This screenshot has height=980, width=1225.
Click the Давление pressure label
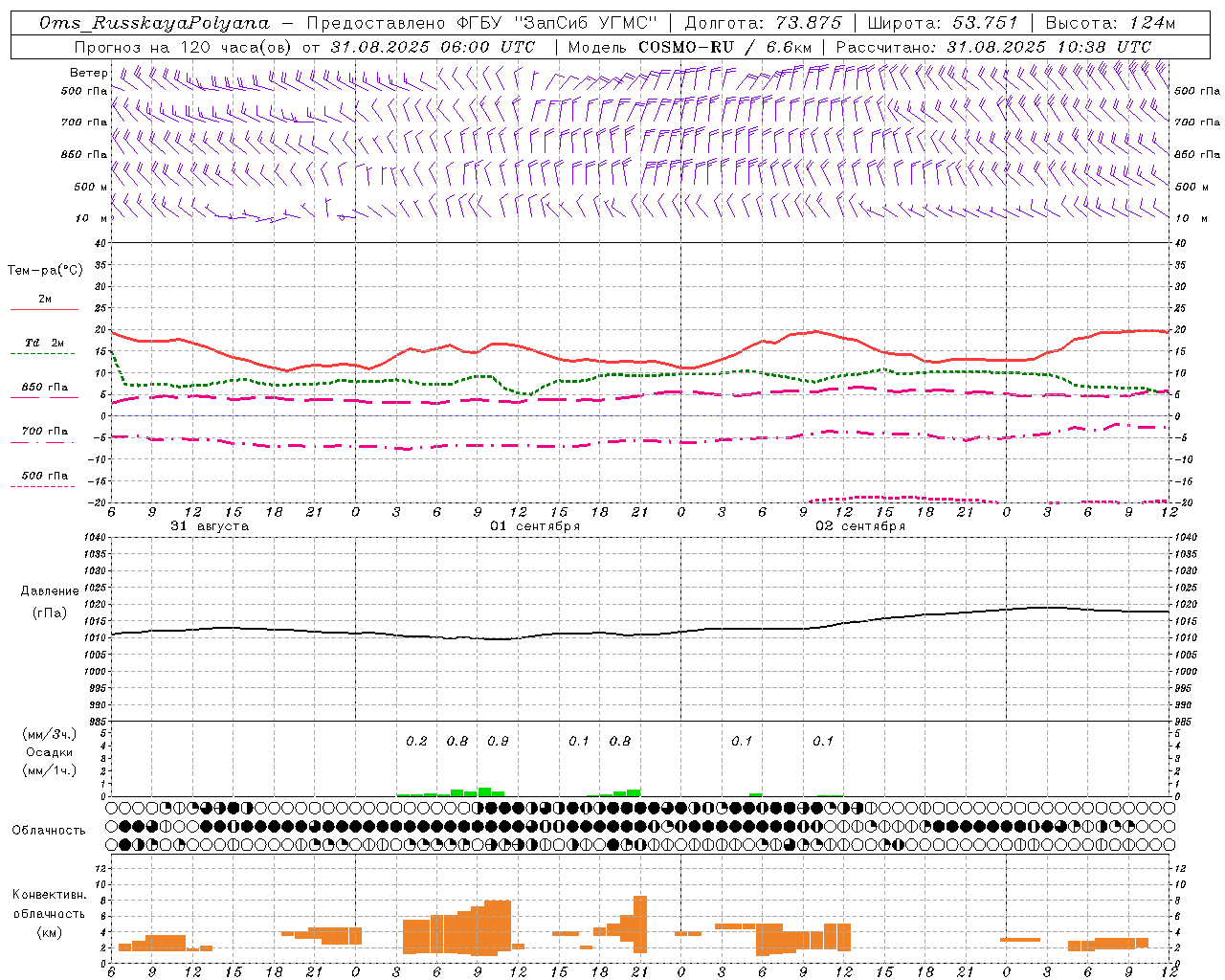[50, 591]
